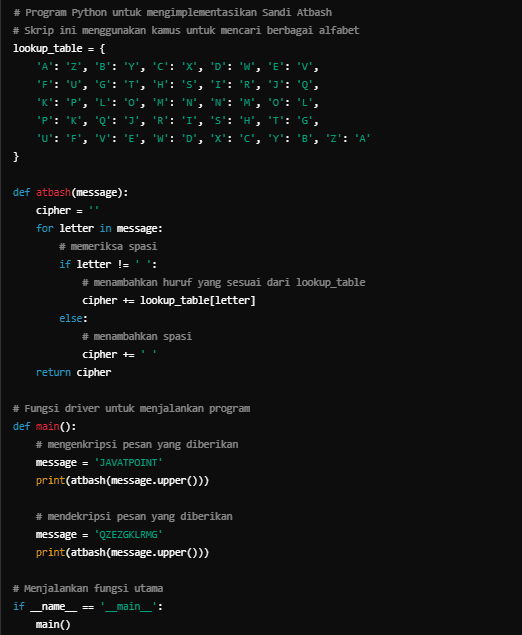This screenshot has width=522, height=635.
Task: Click the 'for letter in message:' line
Action: click(x=99, y=228)
